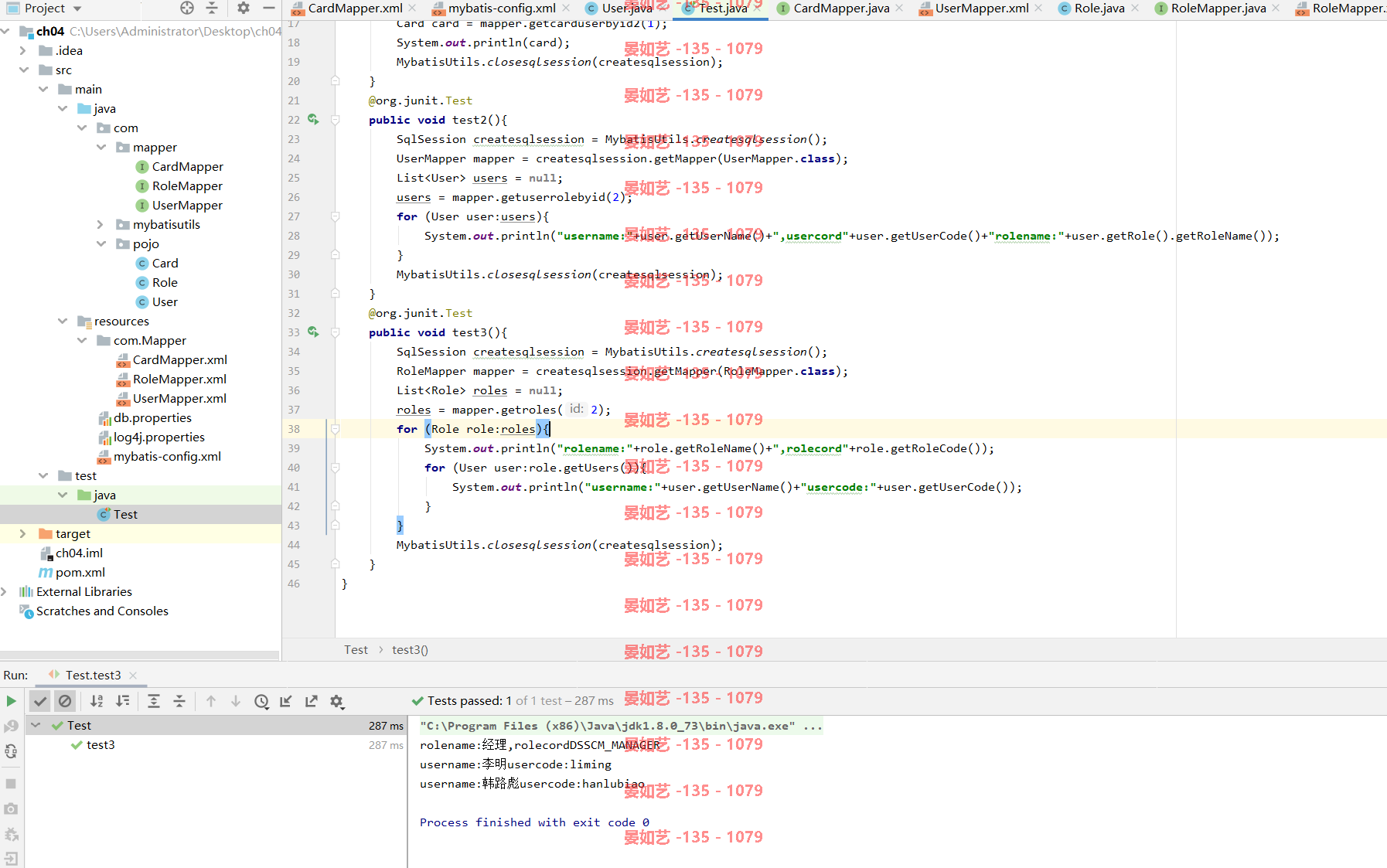The image size is (1387, 868).
Task: Close the CardMapper.xml tab
Action: click(x=412, y=8)
